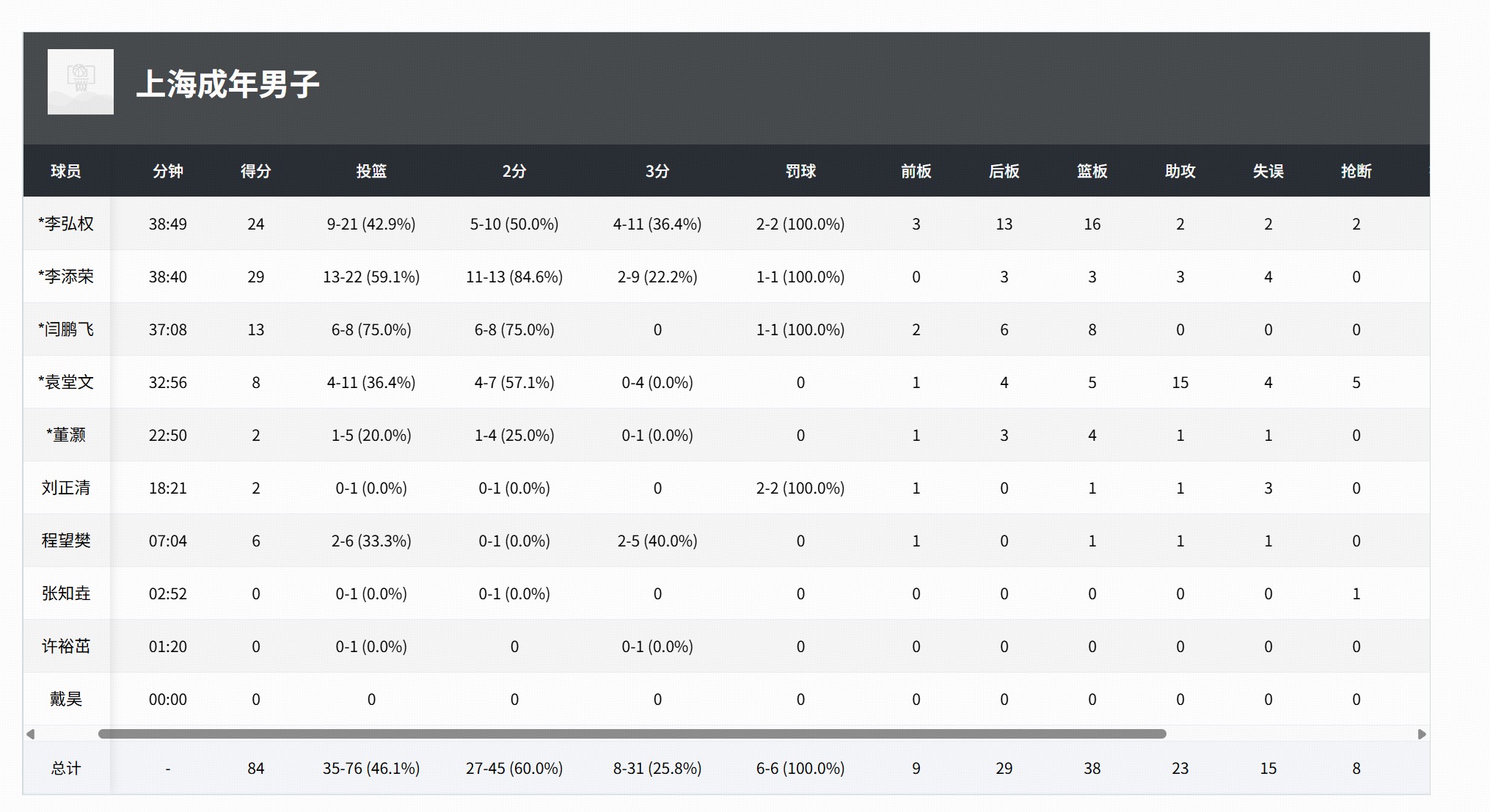
Task: Click the horizontal scrollbar thumb
Action: click(631, 734)
